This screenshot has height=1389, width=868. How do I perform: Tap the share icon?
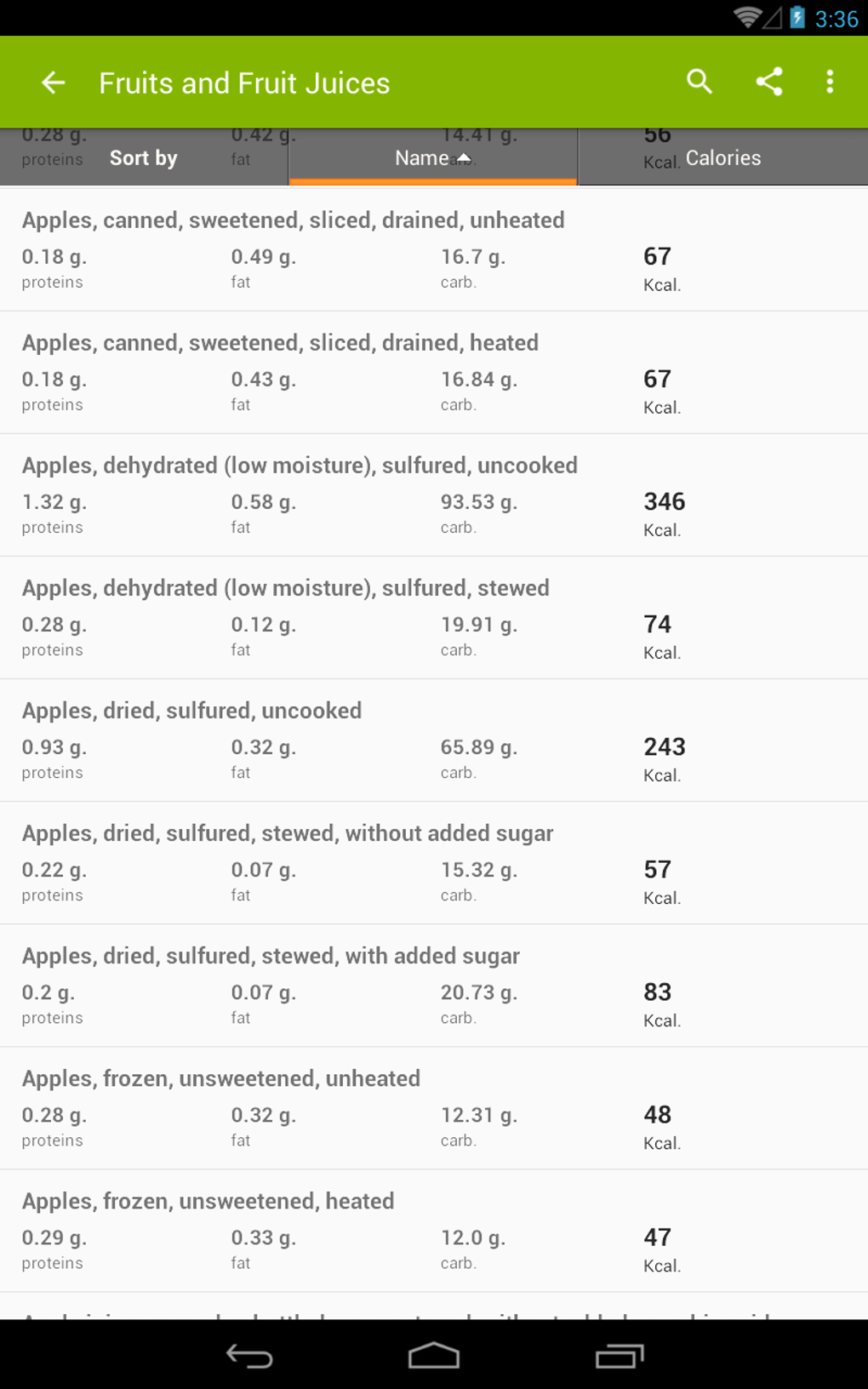[x=768, y=82]
